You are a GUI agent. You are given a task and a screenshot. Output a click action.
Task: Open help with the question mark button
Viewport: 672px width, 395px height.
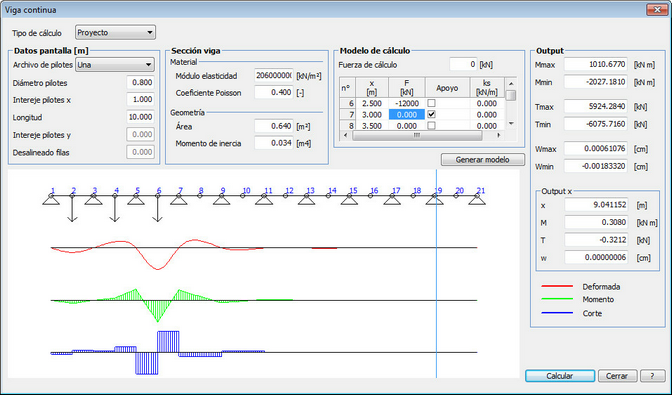coord(652,376)
